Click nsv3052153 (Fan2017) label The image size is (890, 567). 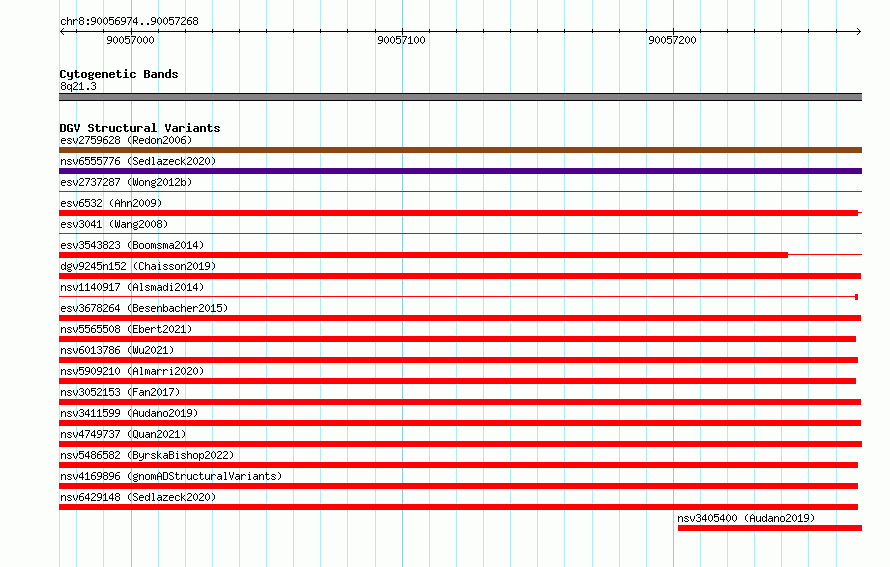(120, 392)
